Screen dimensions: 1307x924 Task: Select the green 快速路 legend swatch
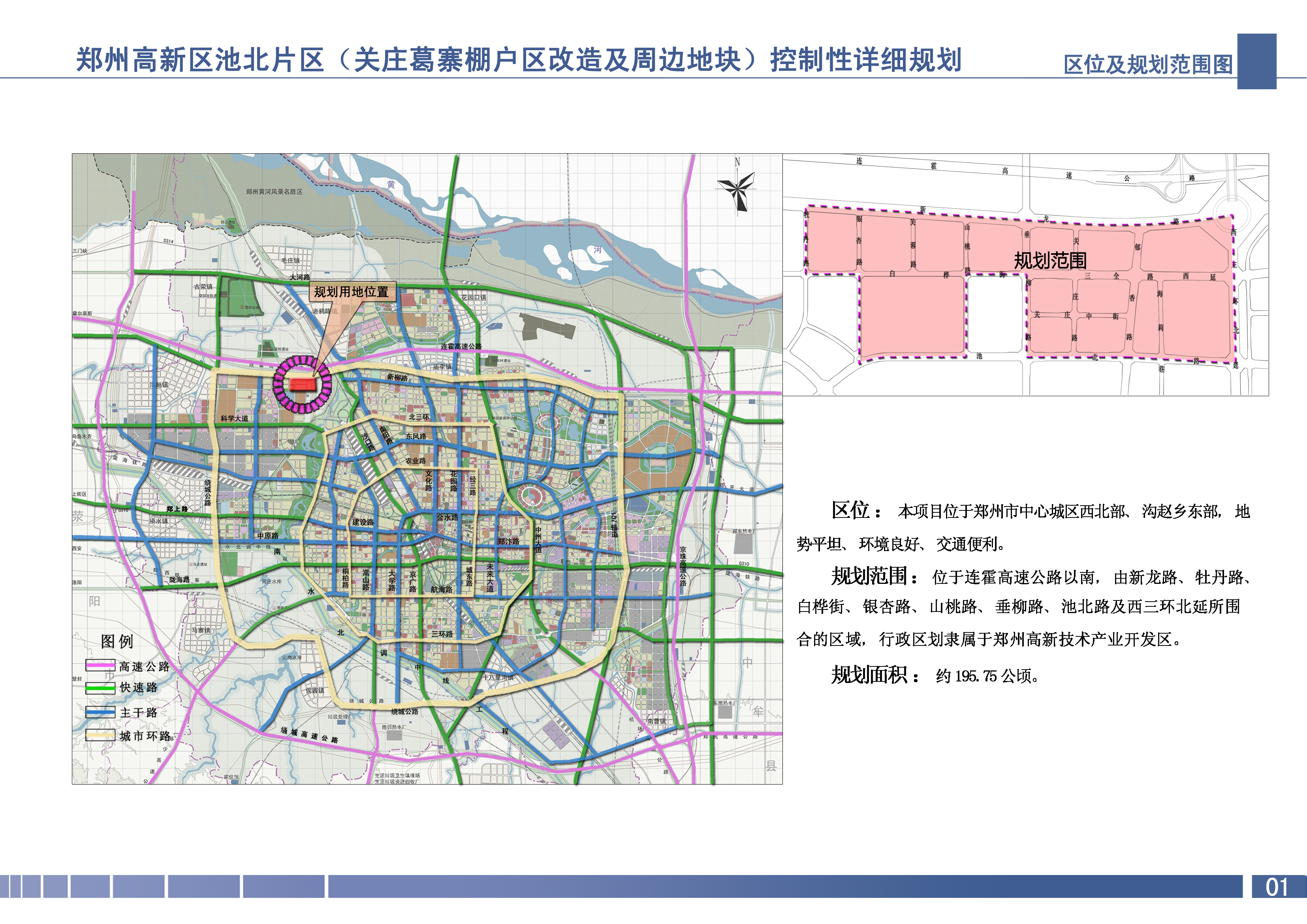pos(100,688)
